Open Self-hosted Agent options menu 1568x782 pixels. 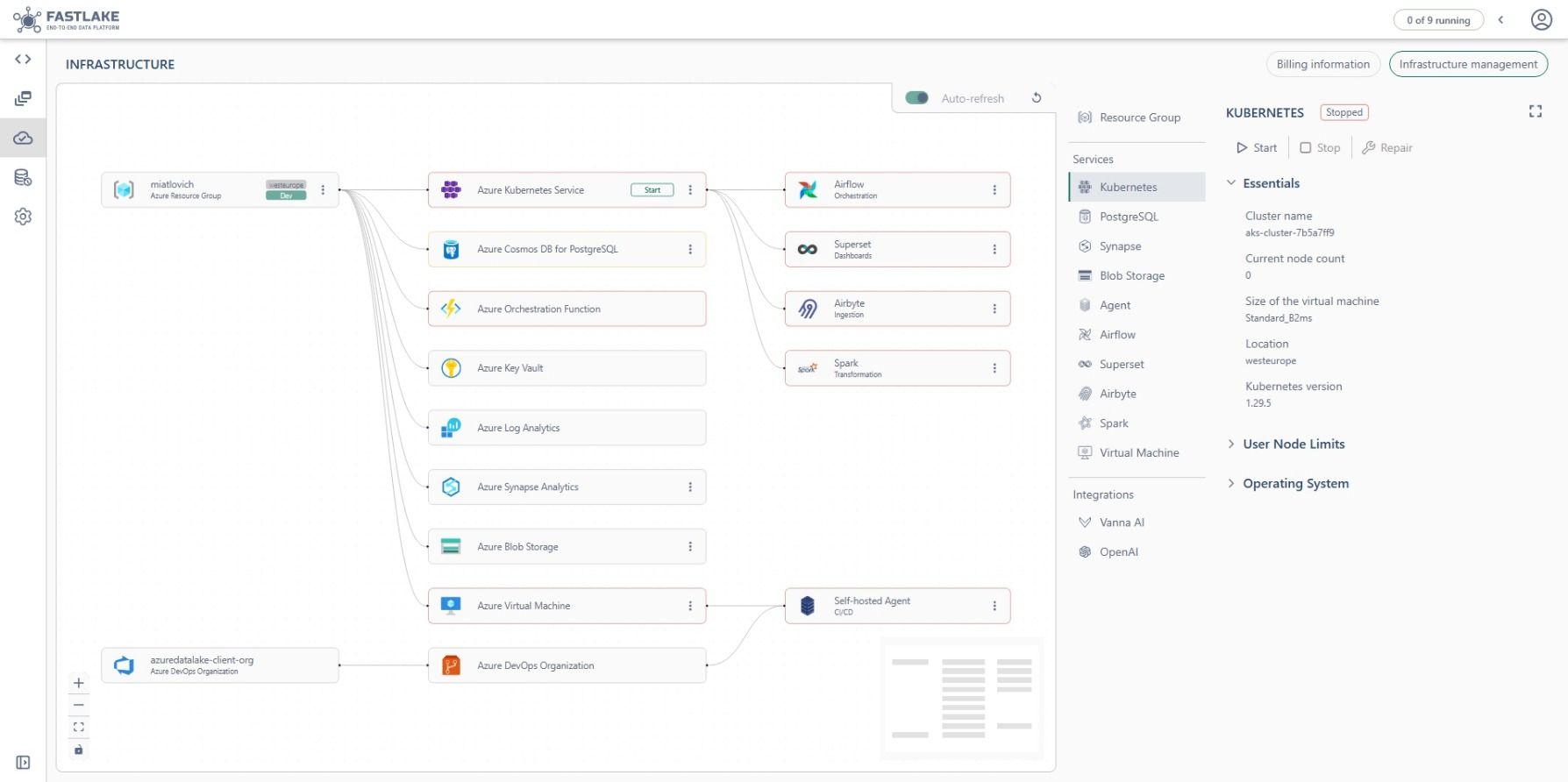coord(994,606)
